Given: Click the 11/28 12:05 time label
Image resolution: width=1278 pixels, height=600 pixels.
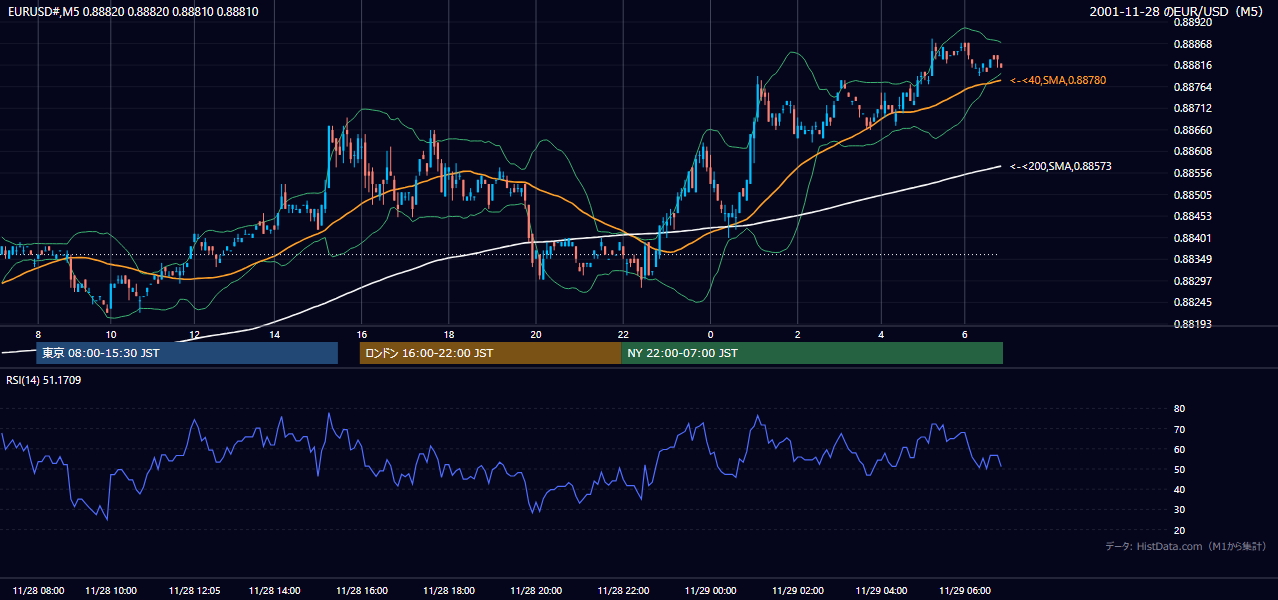Looking at the screenshot, I should point(195,590).
